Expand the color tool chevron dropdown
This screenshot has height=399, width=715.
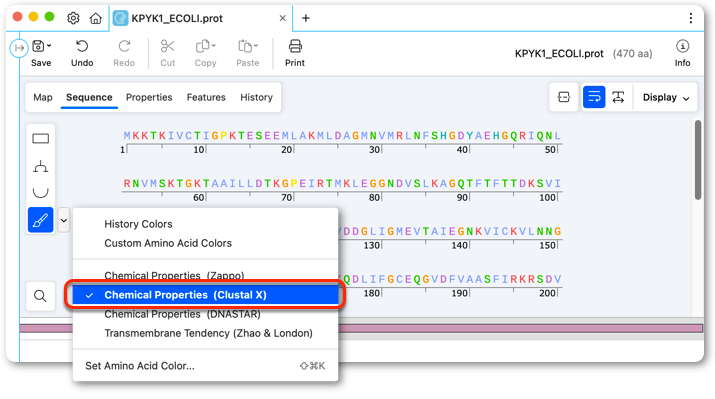pos(64,221)
